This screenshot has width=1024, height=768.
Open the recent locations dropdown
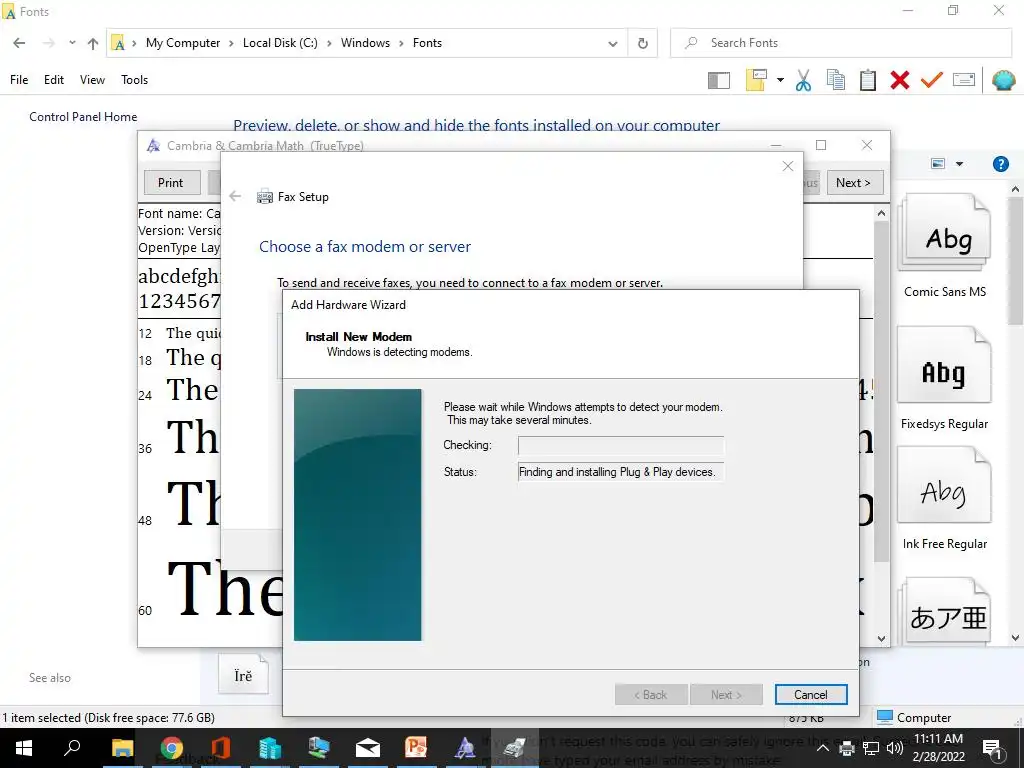(72, 43)
